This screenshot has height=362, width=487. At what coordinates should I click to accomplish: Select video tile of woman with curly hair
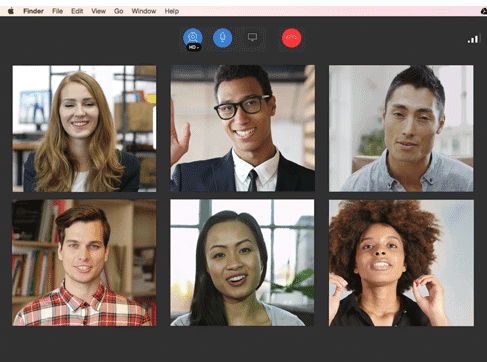(x=401, y=263)
